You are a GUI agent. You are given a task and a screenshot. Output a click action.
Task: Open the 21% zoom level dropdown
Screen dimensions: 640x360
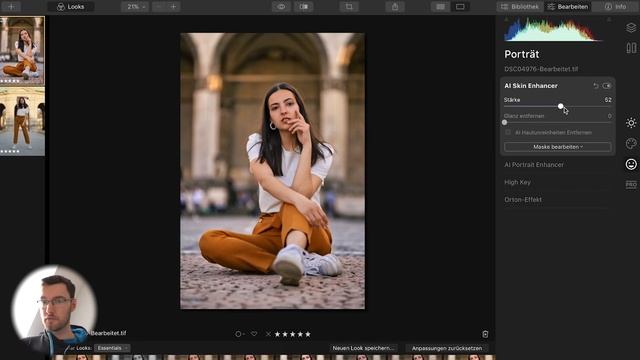click(135, 7)
